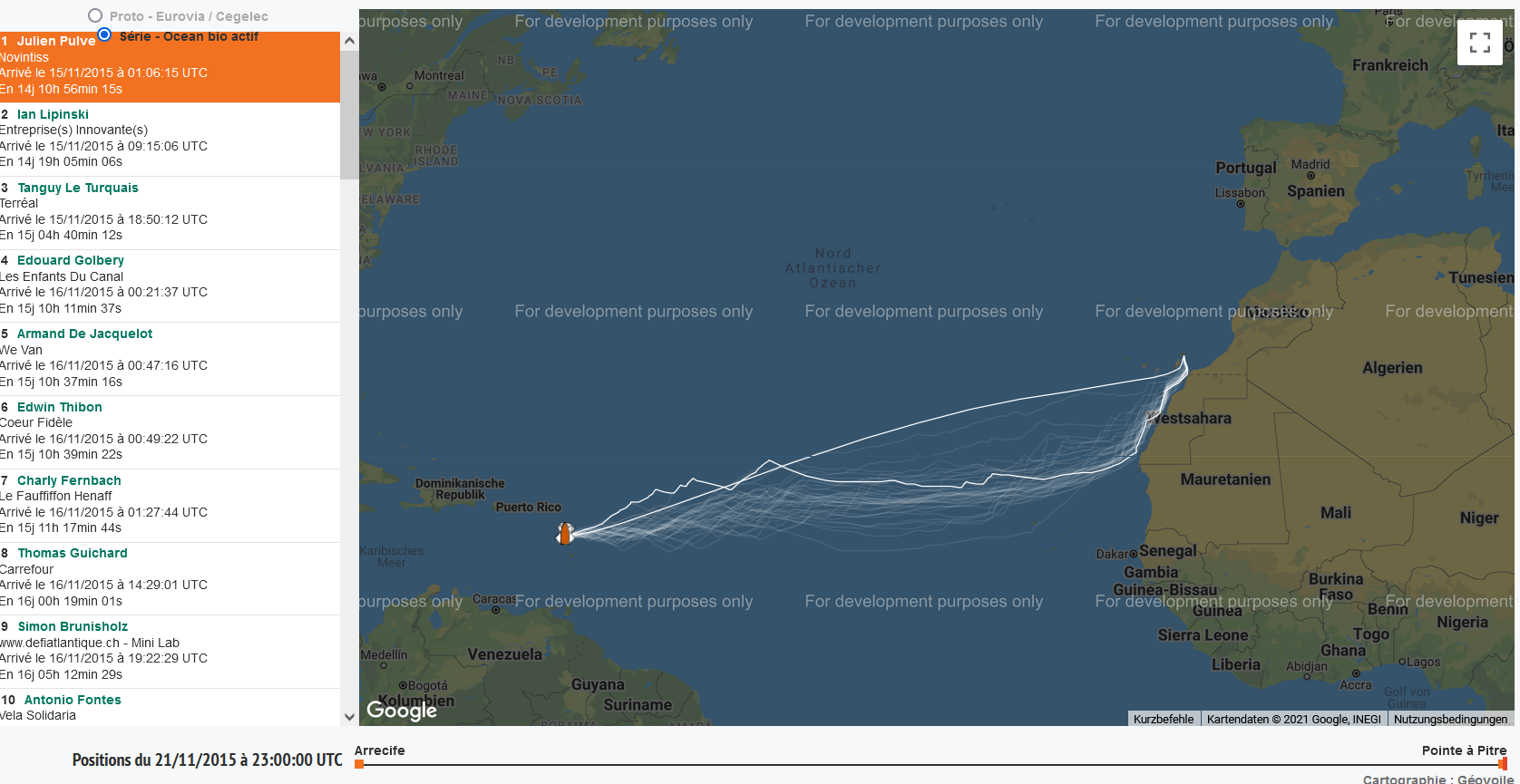Viewport: 1520px width, 784px height.
Task: Click Positions du 21/11/2015 à 23:00:00 UTC
Action: [x=207, y=760]
